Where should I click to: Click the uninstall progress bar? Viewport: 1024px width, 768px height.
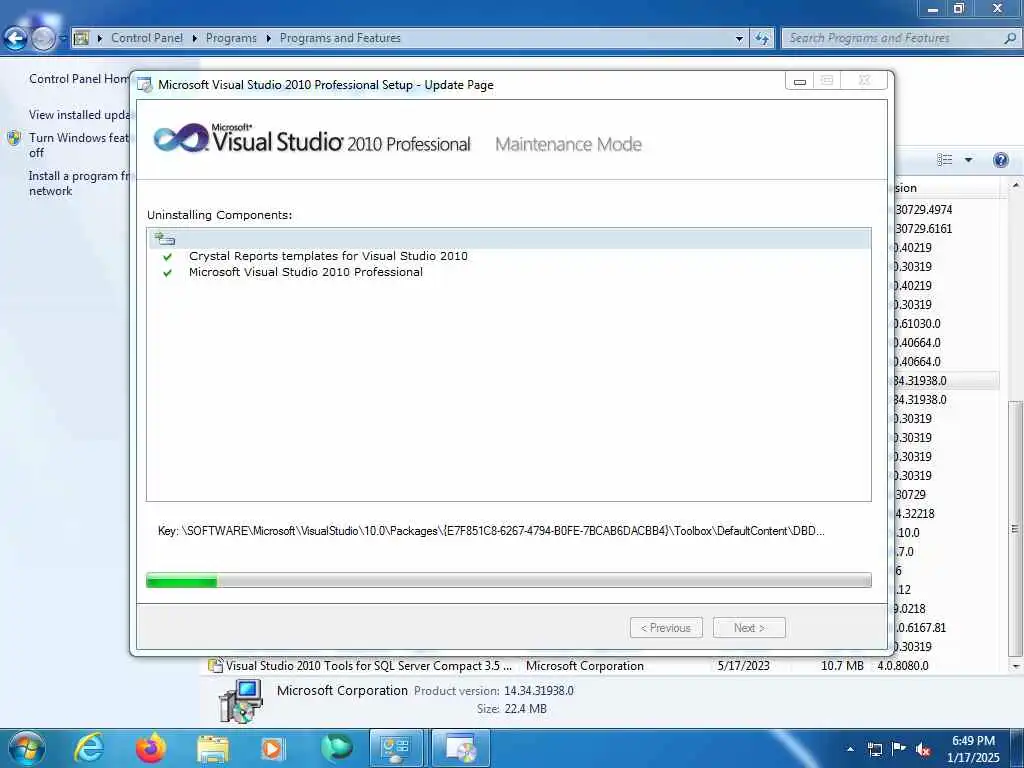[x=509, y=580]
